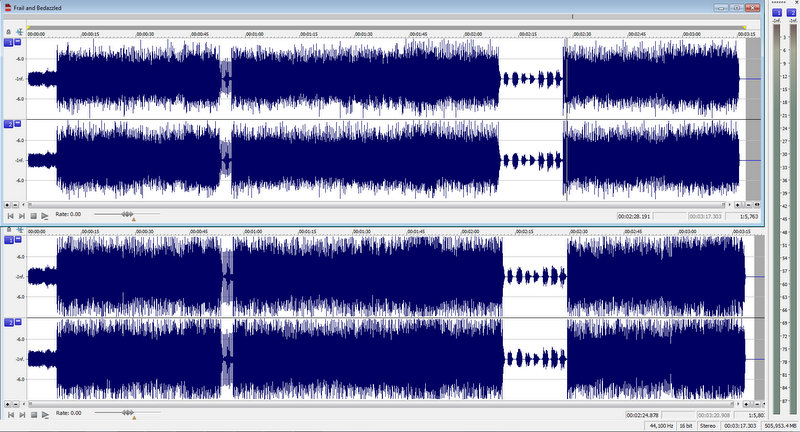Select channel 1 in the bottom window
Viewport: 800px width, 432px height.
tap(9, 240)
